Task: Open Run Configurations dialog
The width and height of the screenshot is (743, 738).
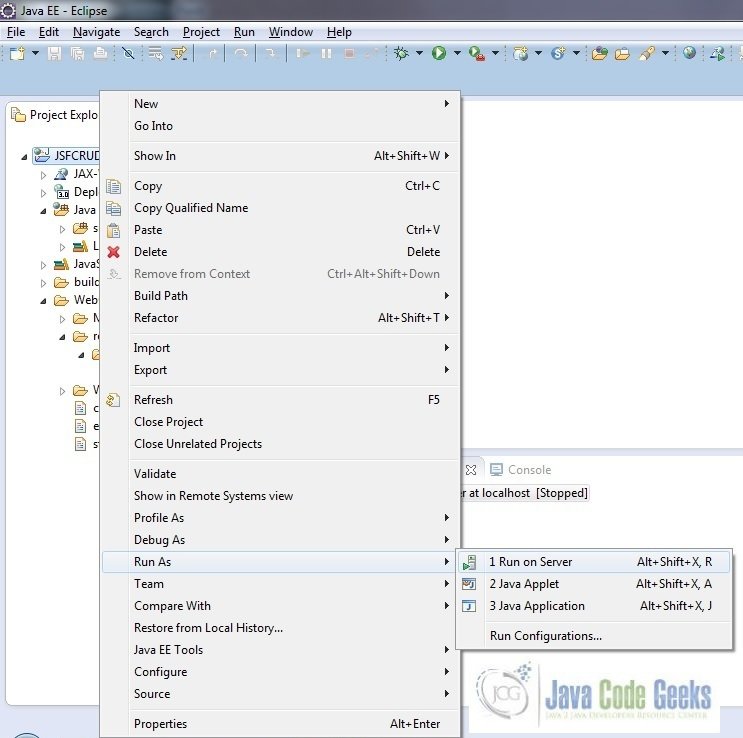Action: (x=594, y=636)
